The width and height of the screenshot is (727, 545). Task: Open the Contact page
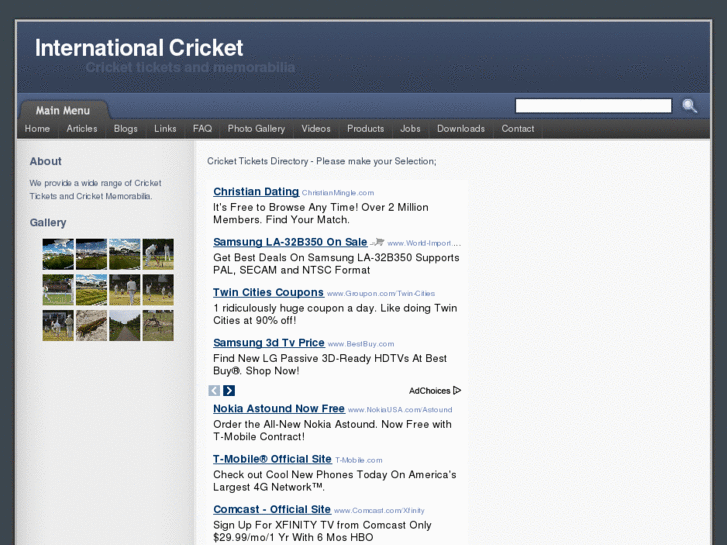point(517,129)
